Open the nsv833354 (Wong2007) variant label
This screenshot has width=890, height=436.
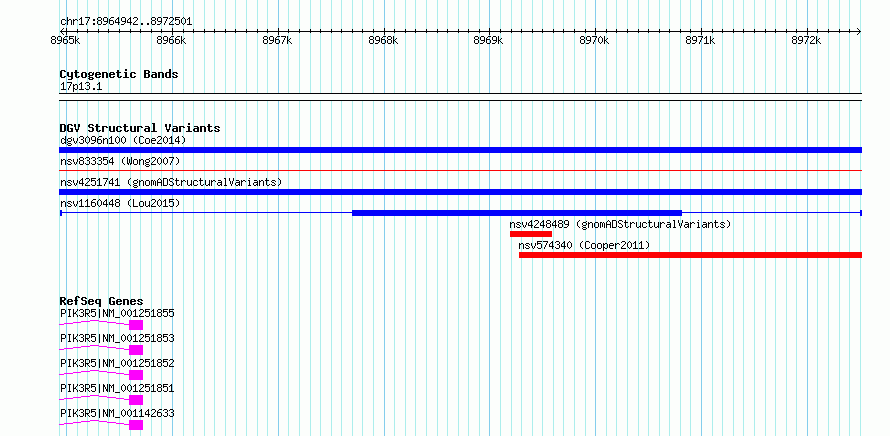tap(120, 162)
